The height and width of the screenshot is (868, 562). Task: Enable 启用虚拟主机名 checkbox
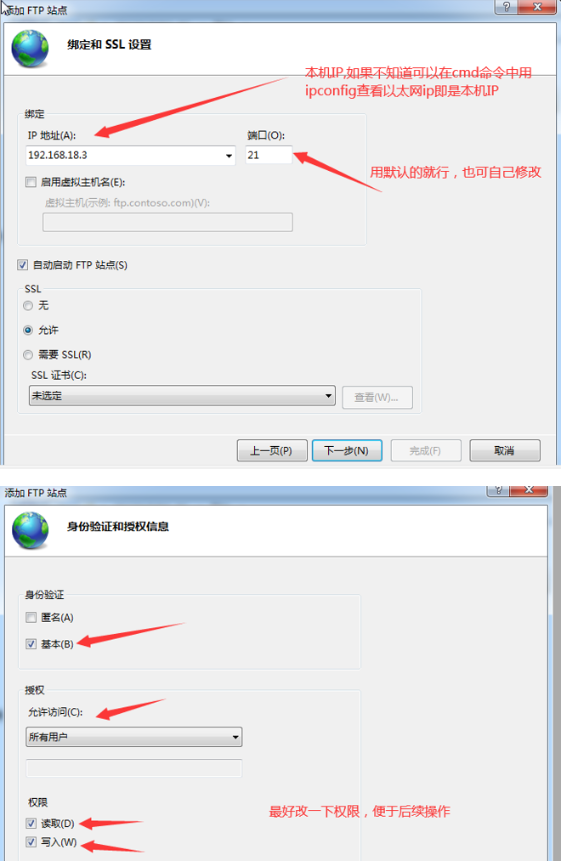pyautogui.click(x=31, y=182)
